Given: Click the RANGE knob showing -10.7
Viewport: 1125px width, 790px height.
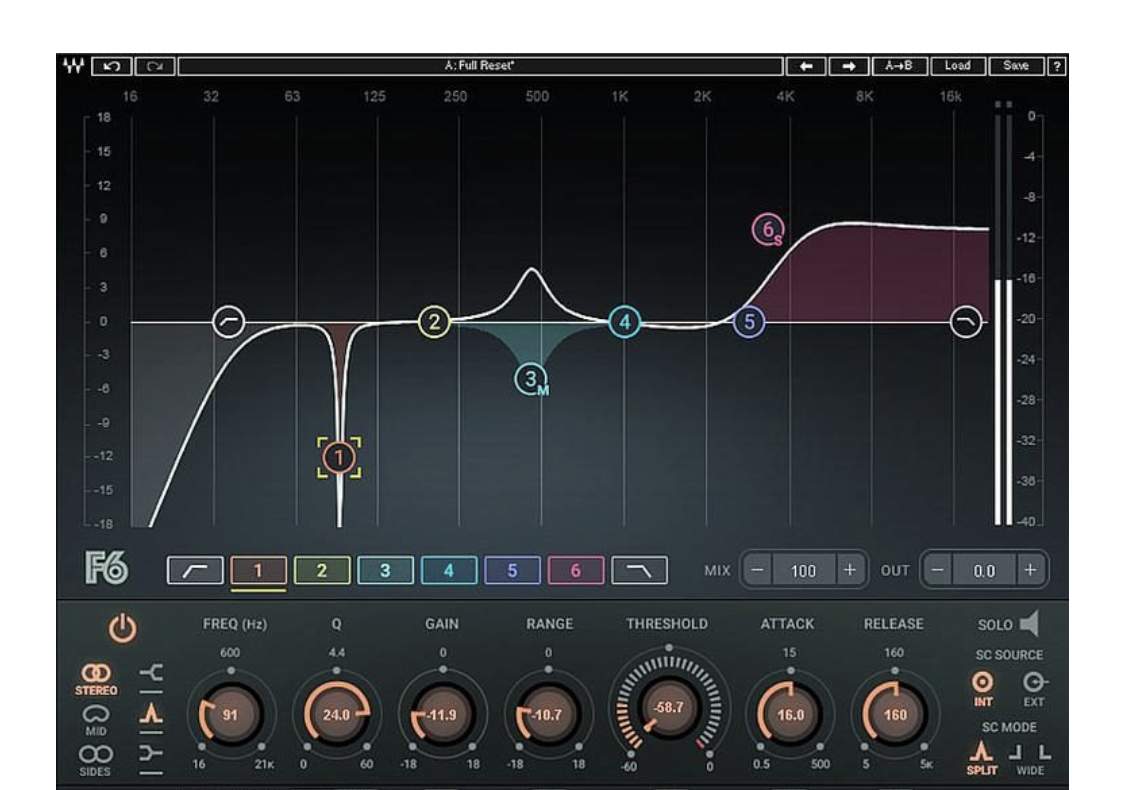Looking at the screenshot, I should pyautogui.click(x=547, y=715).
